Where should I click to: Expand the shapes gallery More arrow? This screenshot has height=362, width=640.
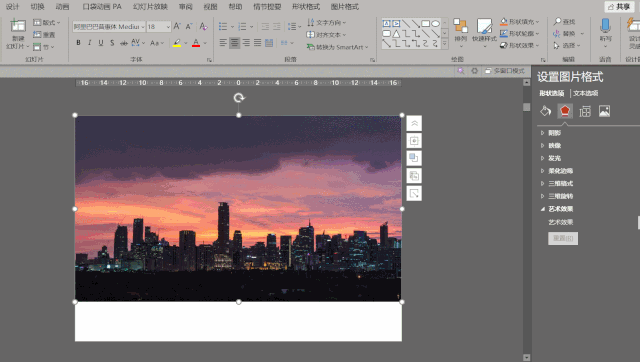[x=444, y=43]
